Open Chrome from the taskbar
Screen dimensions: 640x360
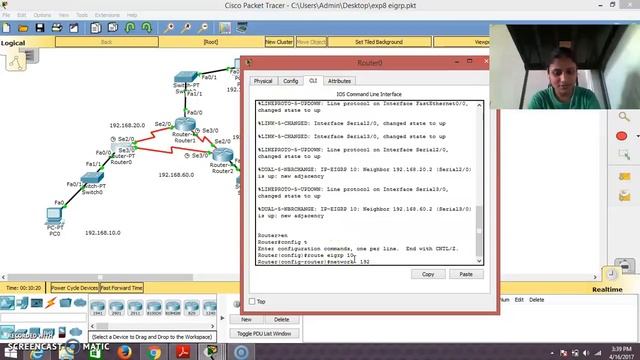point(154,352)
